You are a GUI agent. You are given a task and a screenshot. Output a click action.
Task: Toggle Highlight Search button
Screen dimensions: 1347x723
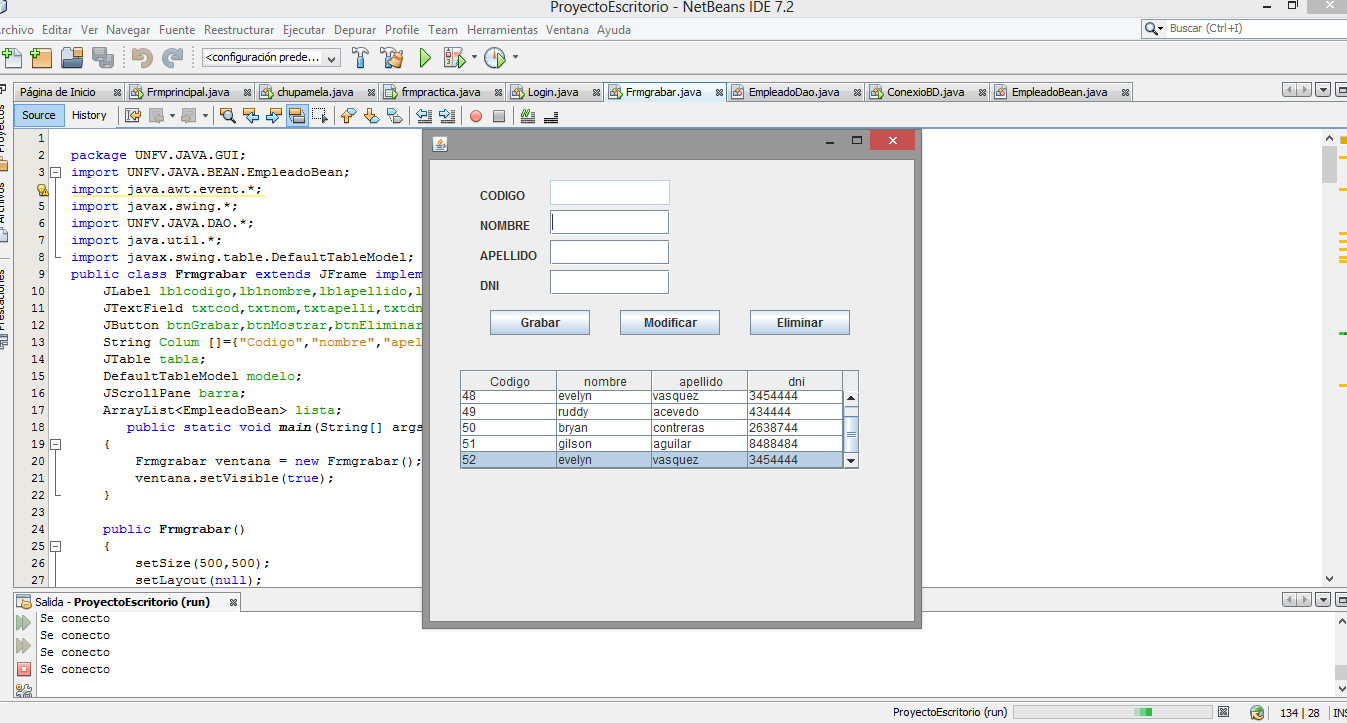pos(297,116)
